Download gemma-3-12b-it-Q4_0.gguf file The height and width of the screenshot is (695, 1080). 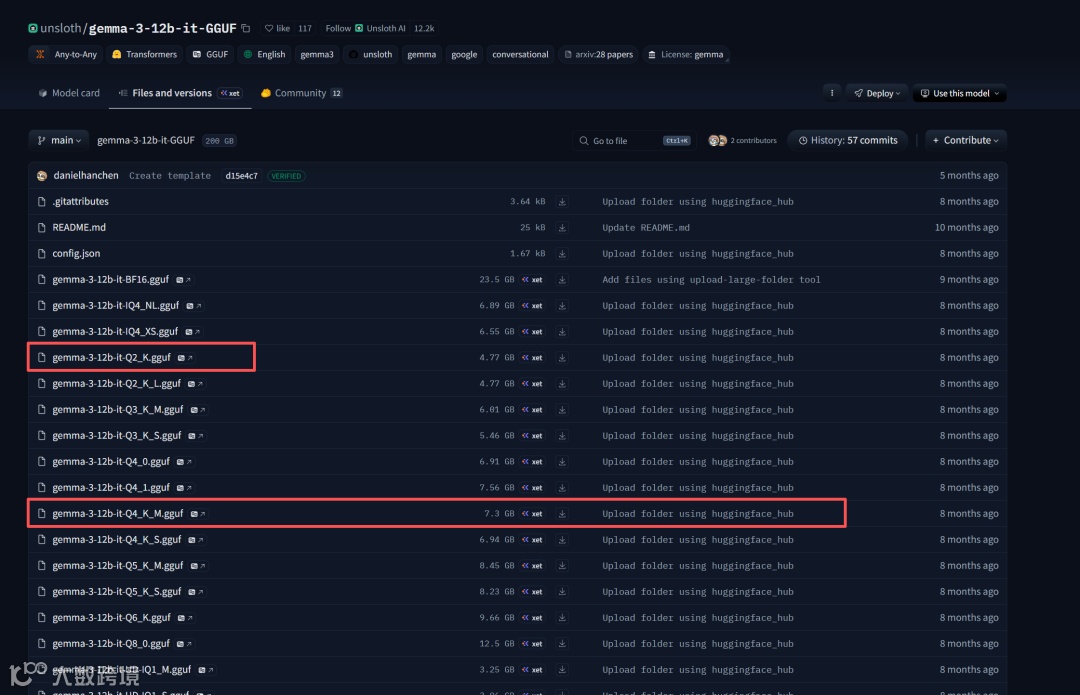coord(562,461)
